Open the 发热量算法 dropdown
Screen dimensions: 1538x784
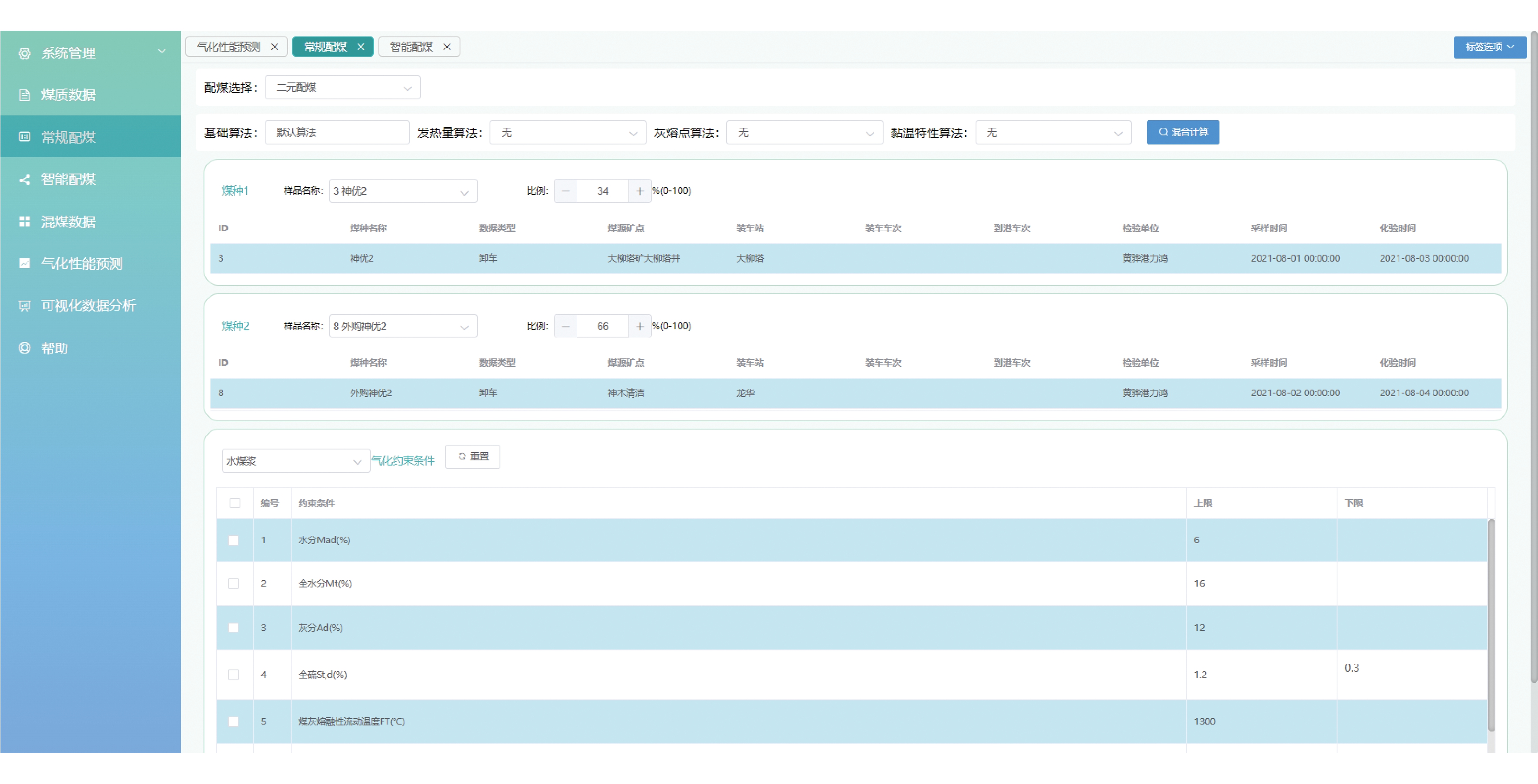tap(567, 133)
